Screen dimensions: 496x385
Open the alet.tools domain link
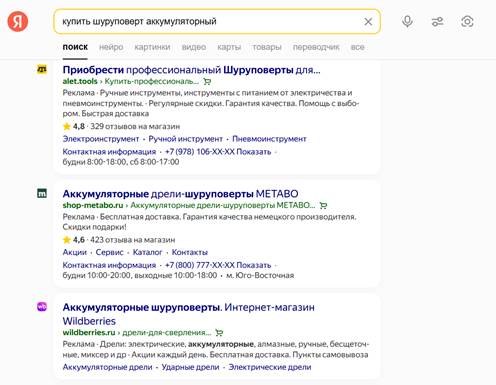tap(80, 81)
